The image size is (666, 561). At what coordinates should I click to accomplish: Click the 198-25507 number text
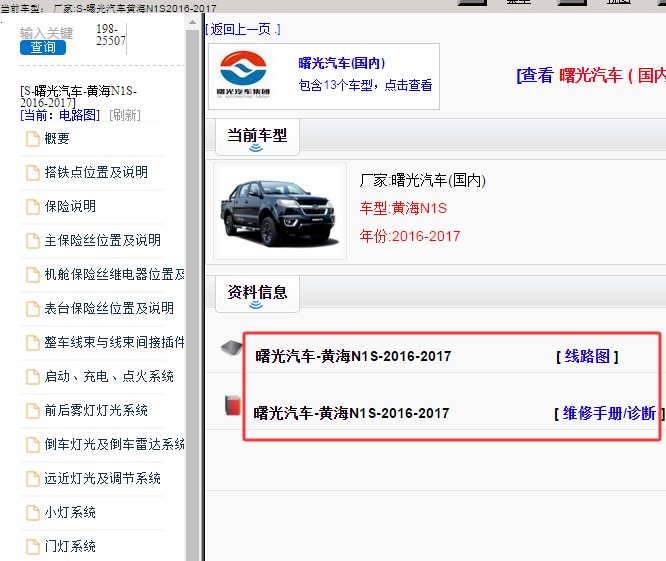110,35
